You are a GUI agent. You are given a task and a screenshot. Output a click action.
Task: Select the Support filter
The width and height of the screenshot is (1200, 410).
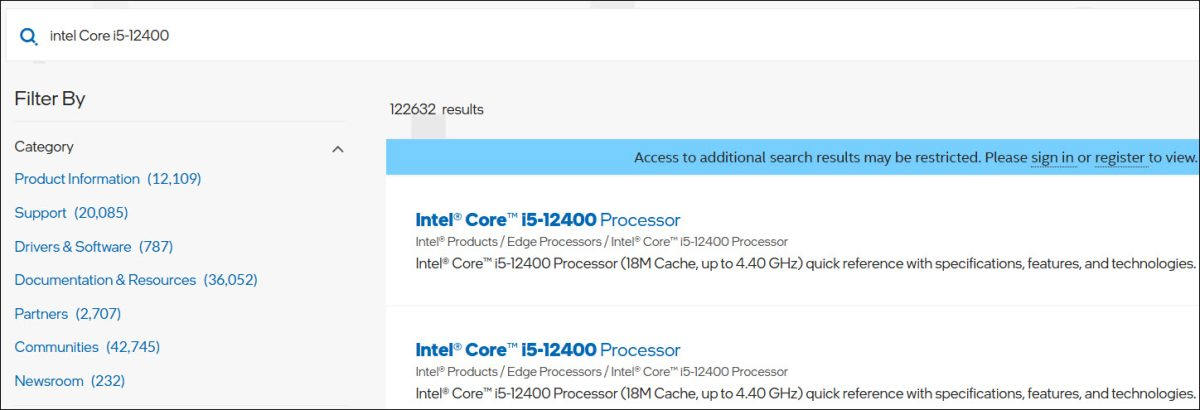(x=41, y=213)
